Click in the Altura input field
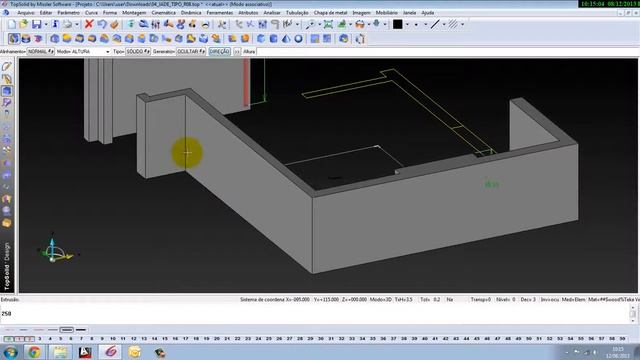 (x=447, y=51)
